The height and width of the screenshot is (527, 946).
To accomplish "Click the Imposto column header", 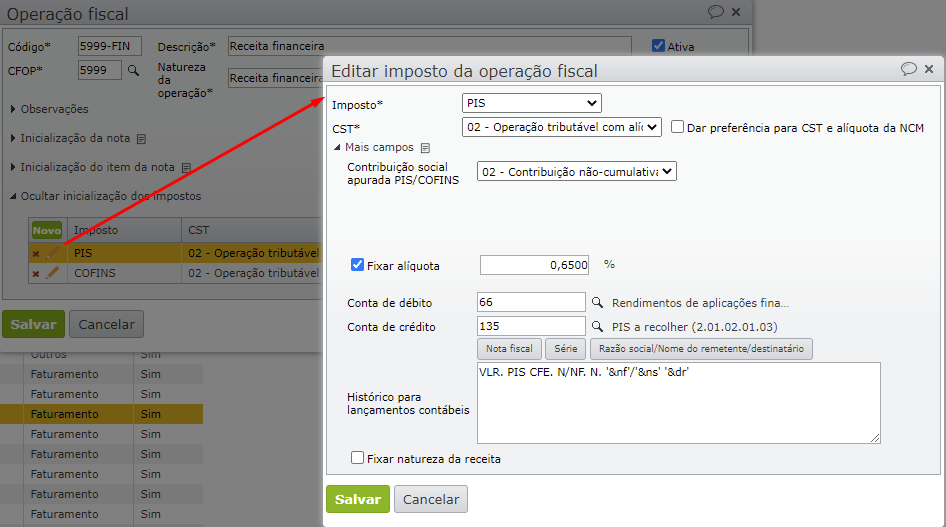I will [x=125, y=230].
